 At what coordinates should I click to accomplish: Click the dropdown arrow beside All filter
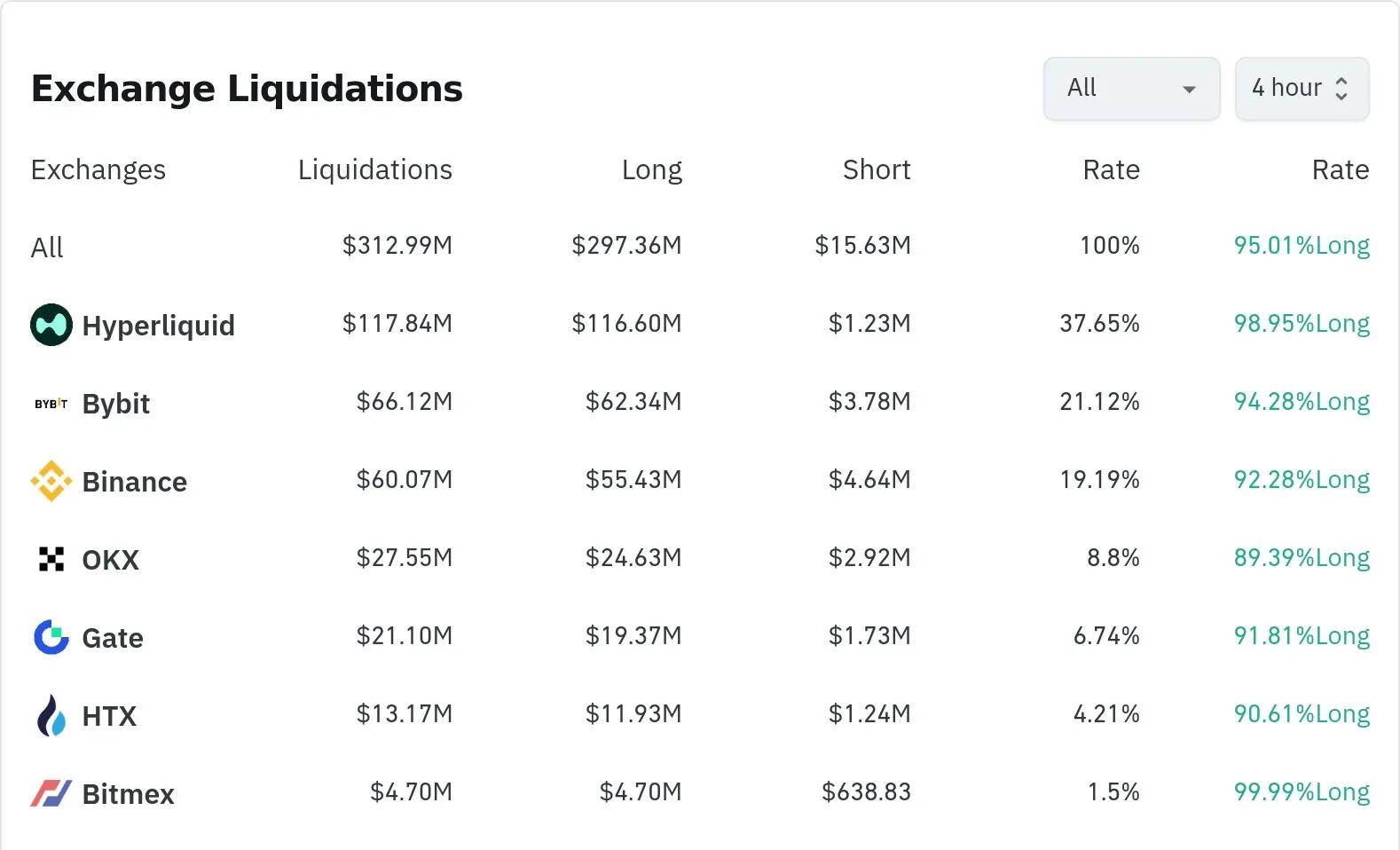click(1189, 89)
